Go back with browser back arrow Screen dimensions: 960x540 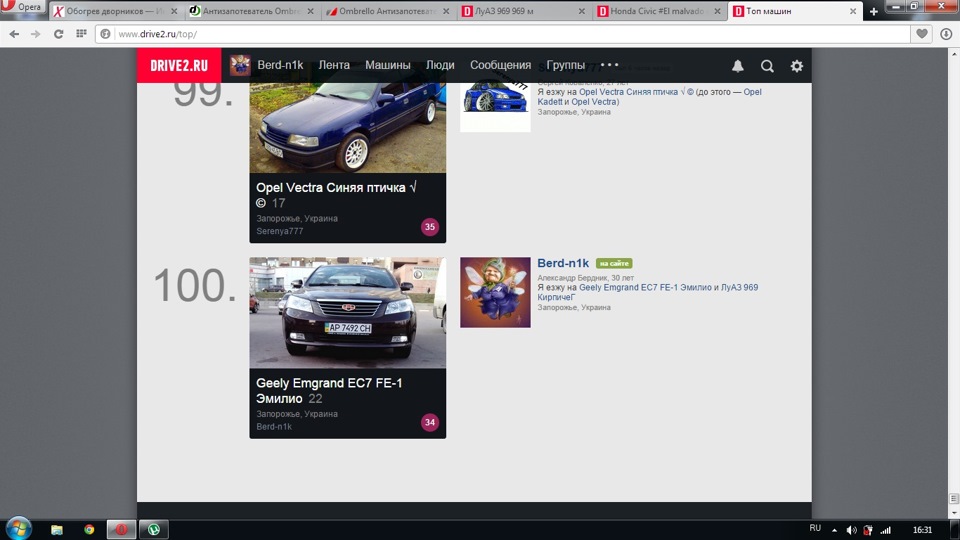click(14, 34)
